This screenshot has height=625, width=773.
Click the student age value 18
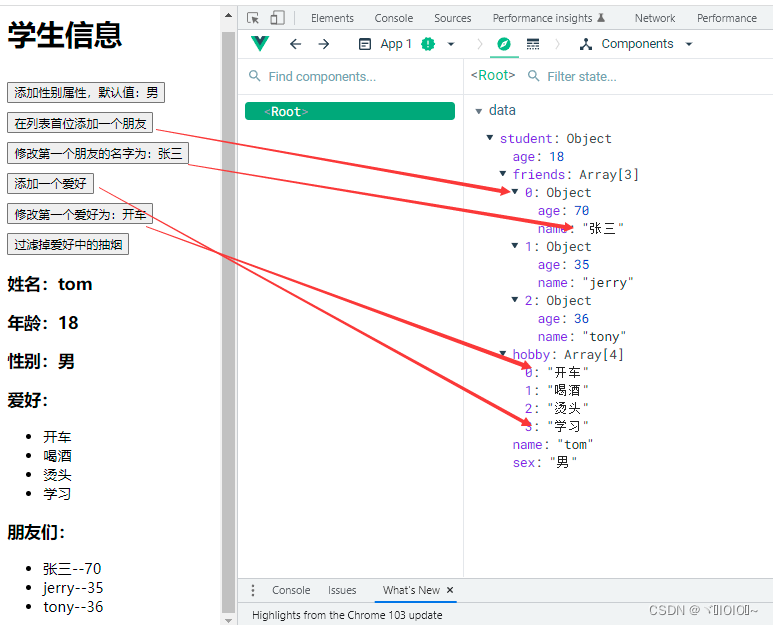pyautogui.click(x=557, y=157)
